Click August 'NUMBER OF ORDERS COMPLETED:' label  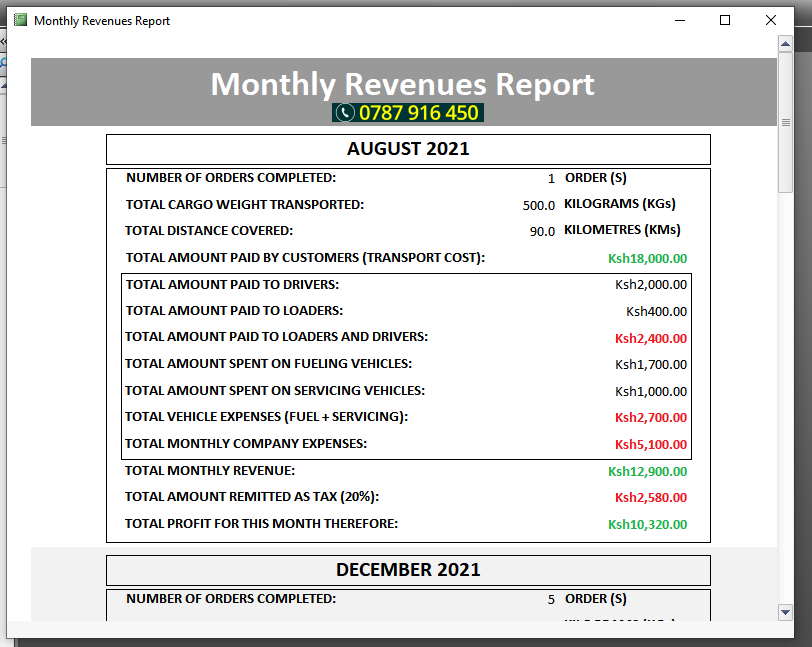click(231, 178)
